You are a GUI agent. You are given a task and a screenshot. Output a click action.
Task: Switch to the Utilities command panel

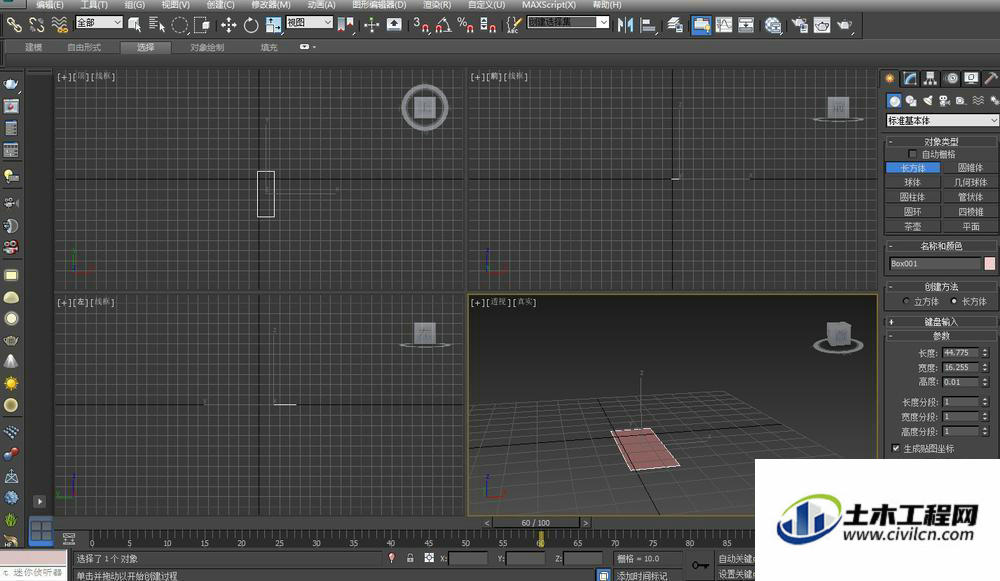(x=991, y=78)
